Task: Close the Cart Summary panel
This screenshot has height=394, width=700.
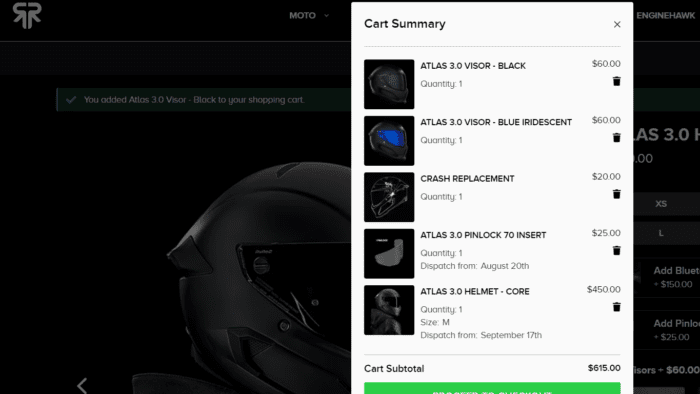Action: 617,25
